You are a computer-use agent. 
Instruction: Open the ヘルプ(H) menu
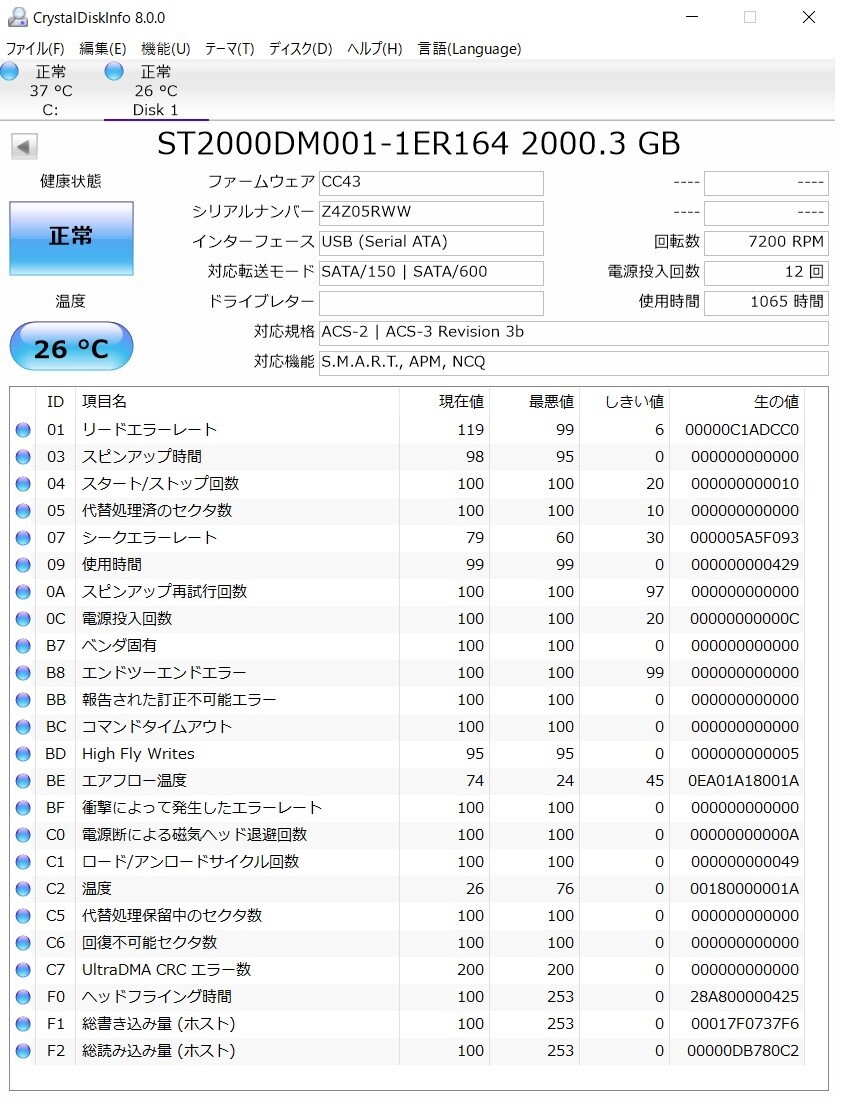(x=375, y=49)
